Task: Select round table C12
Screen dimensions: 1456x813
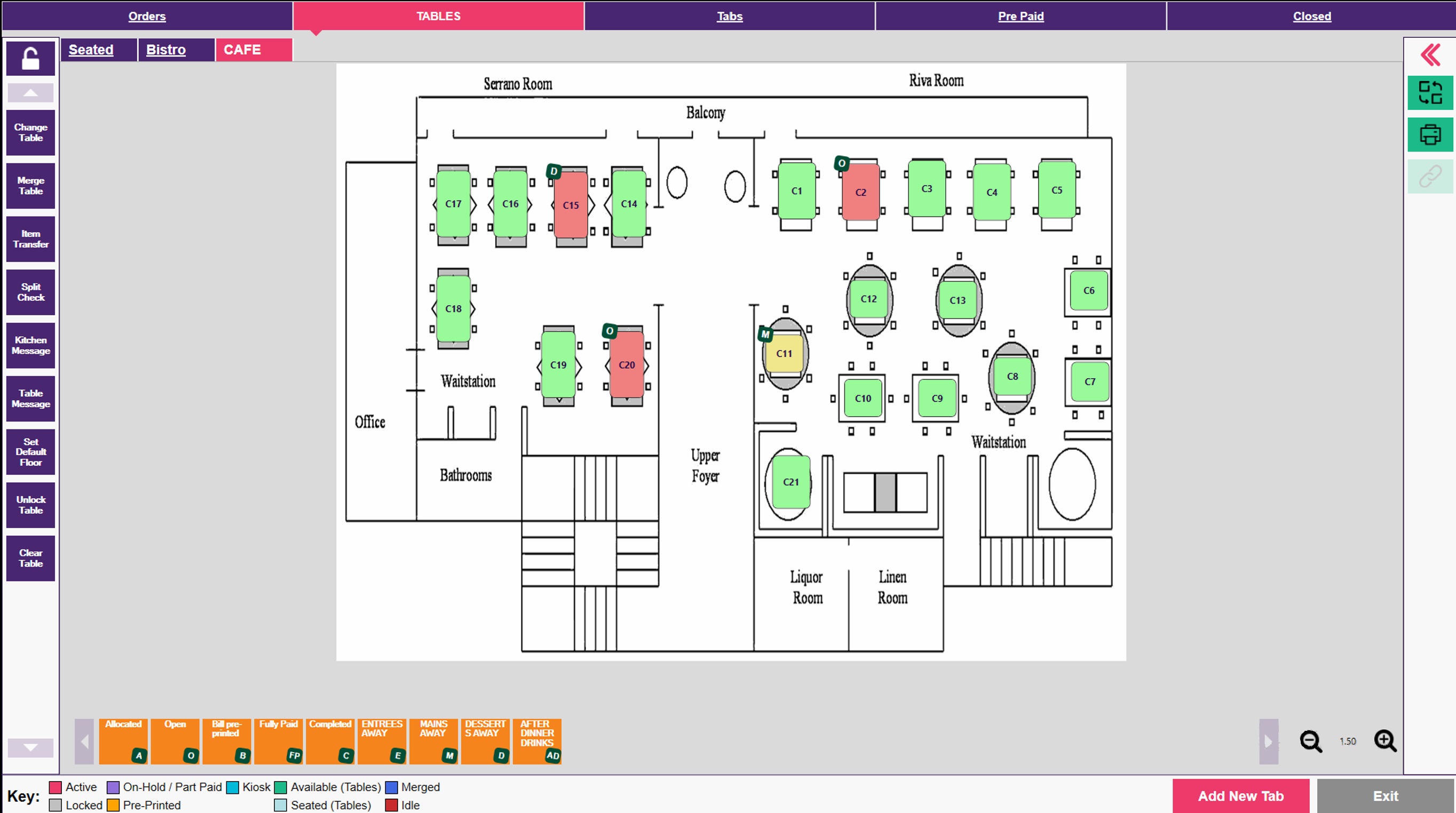Action: 869,299
